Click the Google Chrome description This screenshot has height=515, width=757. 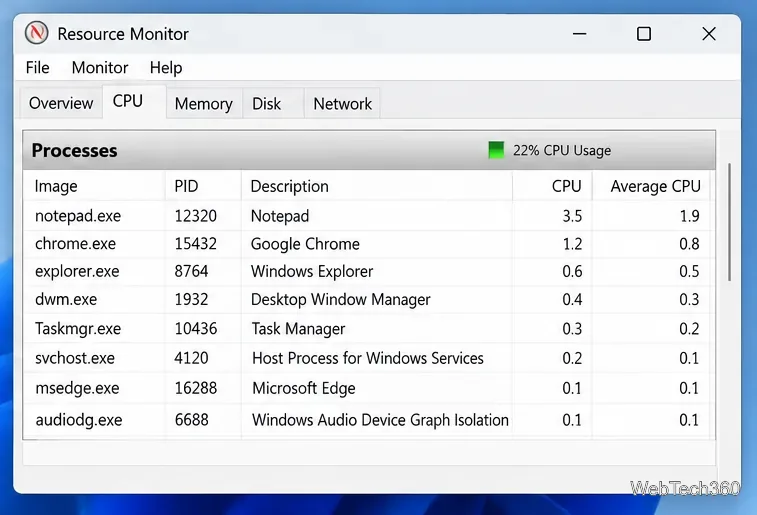click(305, 244)
